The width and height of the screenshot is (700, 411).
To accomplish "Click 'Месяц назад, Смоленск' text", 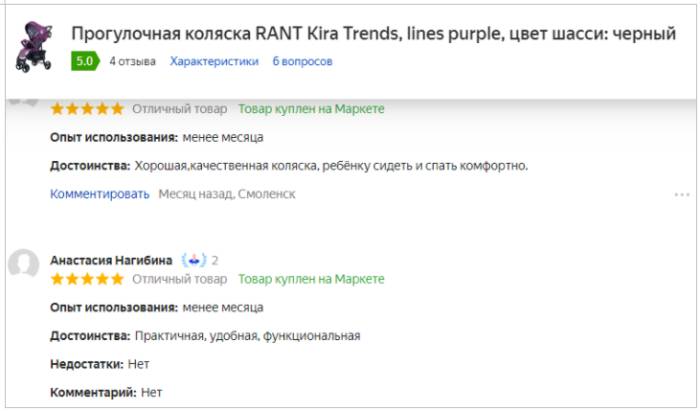I will (227, 194).
